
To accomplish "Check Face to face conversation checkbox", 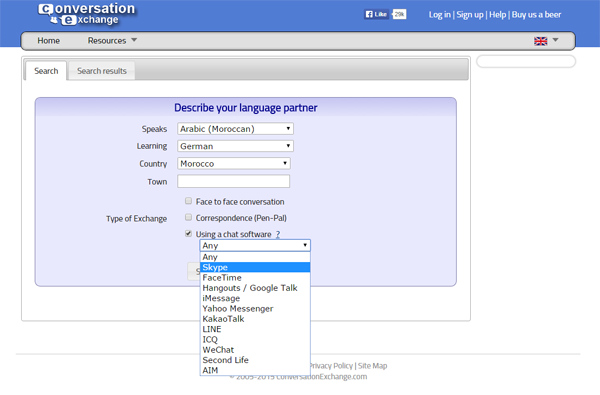I will tap(188, 201).
